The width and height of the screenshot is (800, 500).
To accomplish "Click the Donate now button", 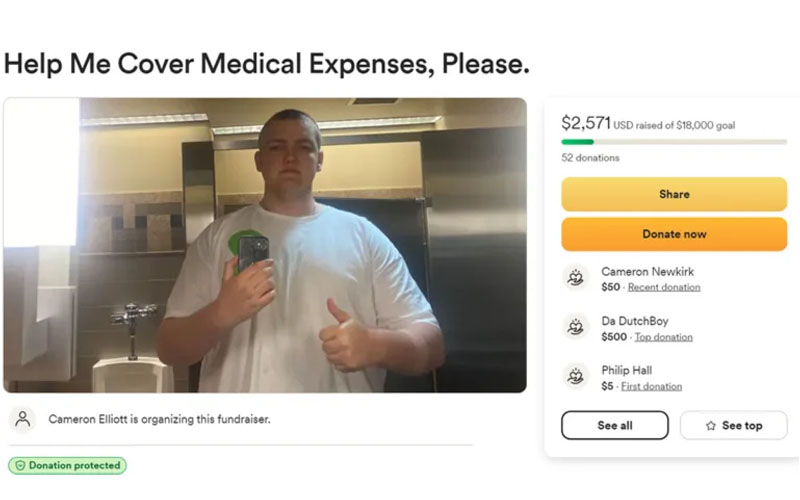I will pyautogui.click(x=674, y=234).
